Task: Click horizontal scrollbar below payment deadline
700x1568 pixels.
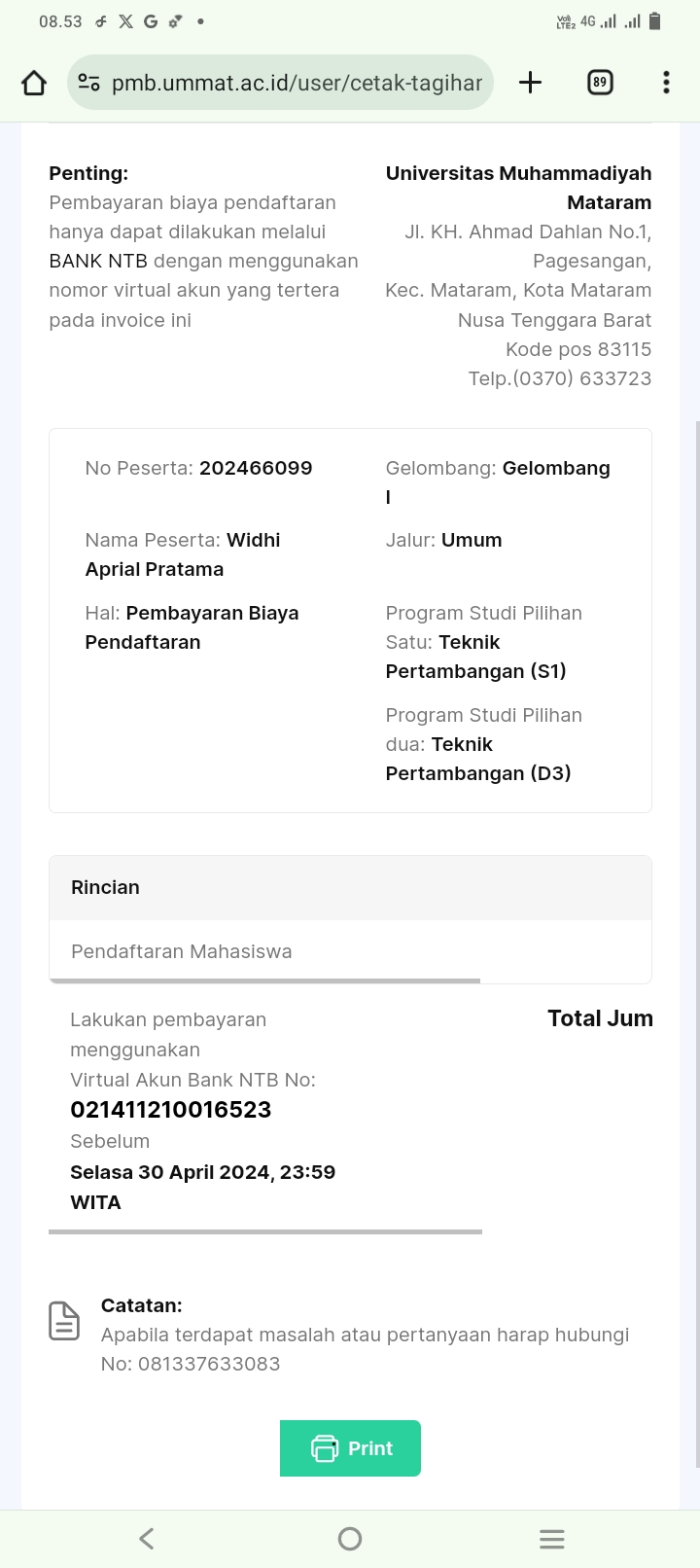Action: [264, 1231]
